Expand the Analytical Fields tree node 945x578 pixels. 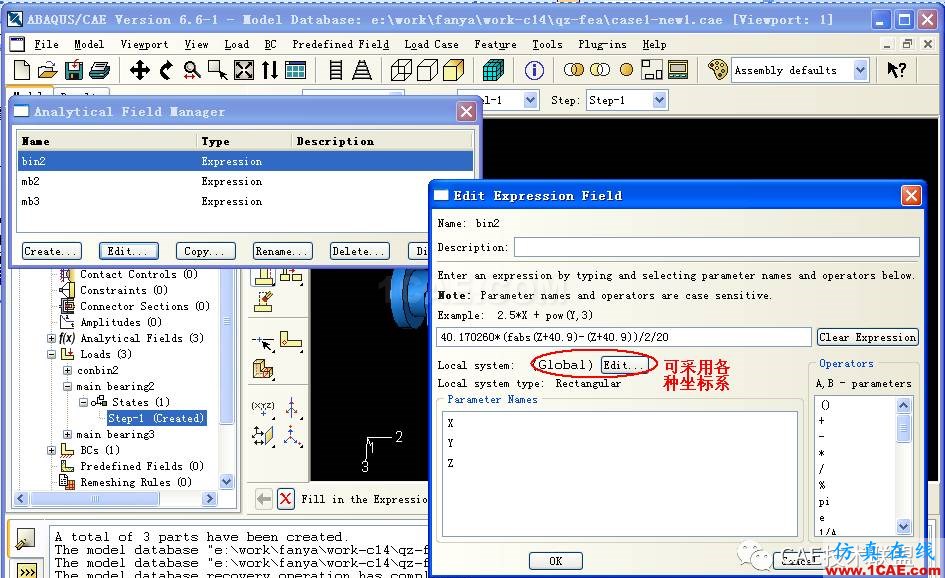pos(51,339)
